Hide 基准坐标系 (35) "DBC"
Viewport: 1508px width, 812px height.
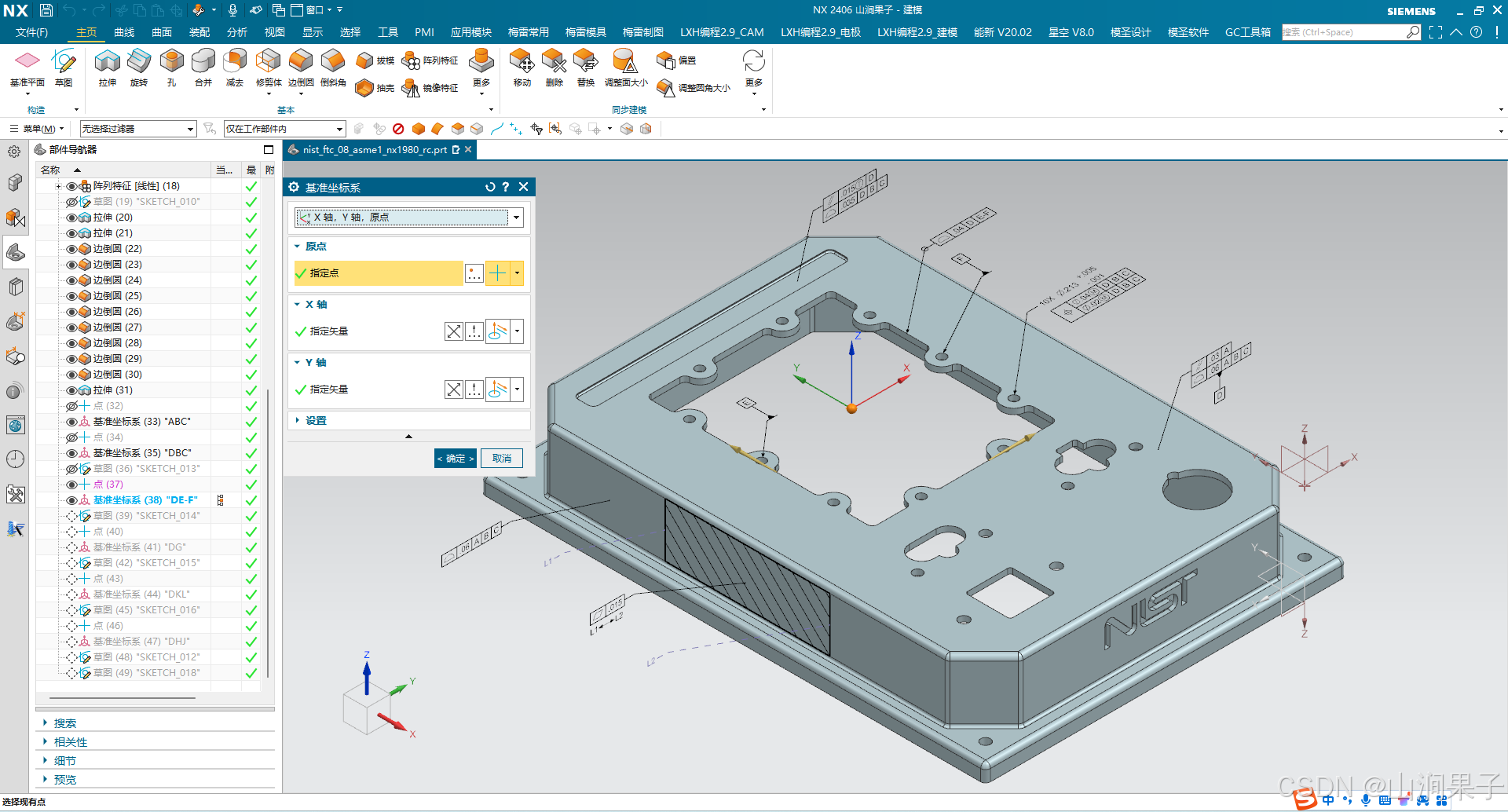pos(71,453)
